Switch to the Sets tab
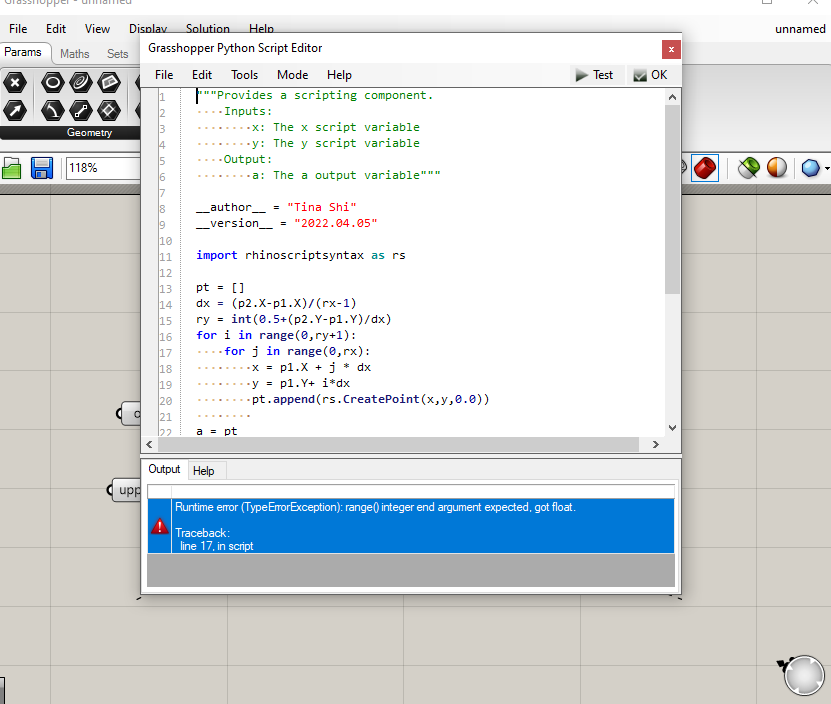 118,54
